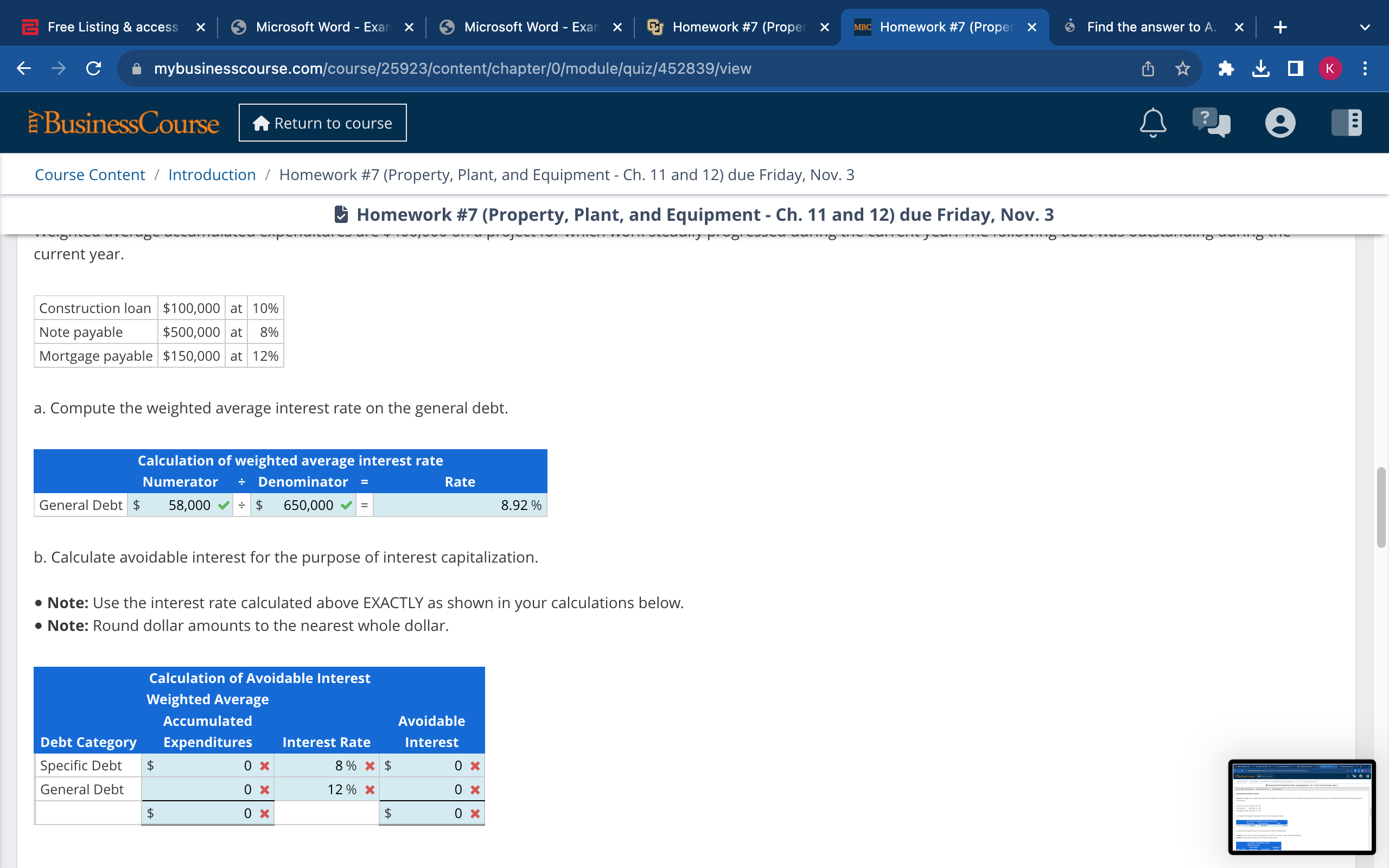Open the Chrome three-dot menu
The height and width of the screenshot is (868, 1389).
click(x=1365, y=69)
